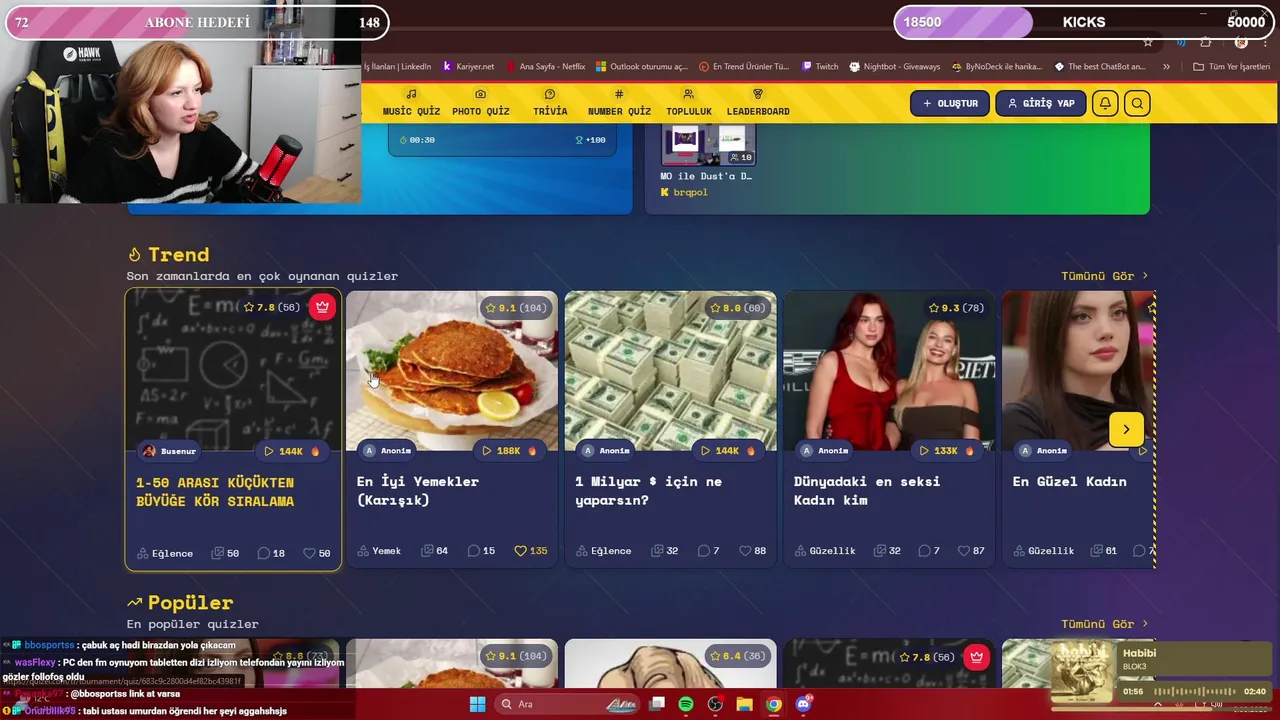
Task: Click the 9.3 star rating badge
Action: (x=955, y=307)
